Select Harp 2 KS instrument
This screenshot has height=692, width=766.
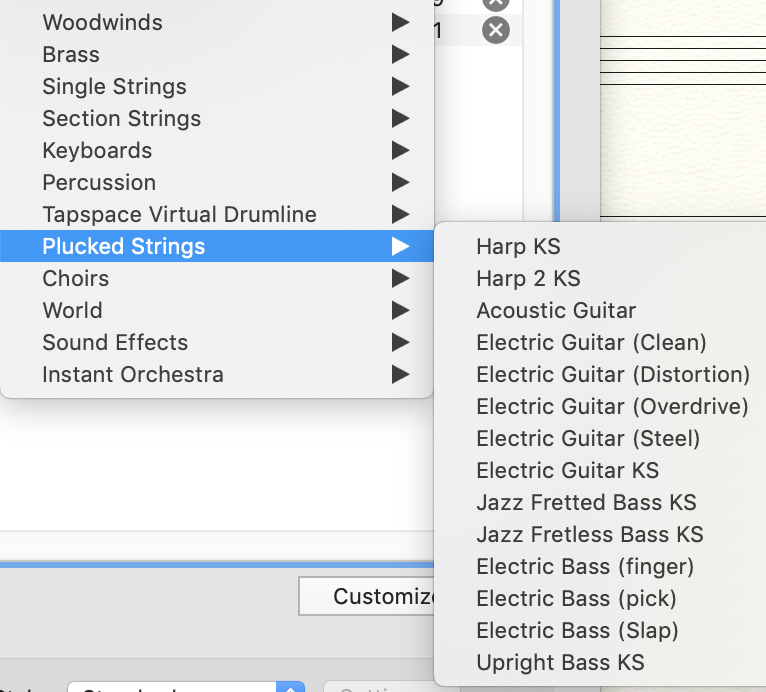click(x=528, y=279)
